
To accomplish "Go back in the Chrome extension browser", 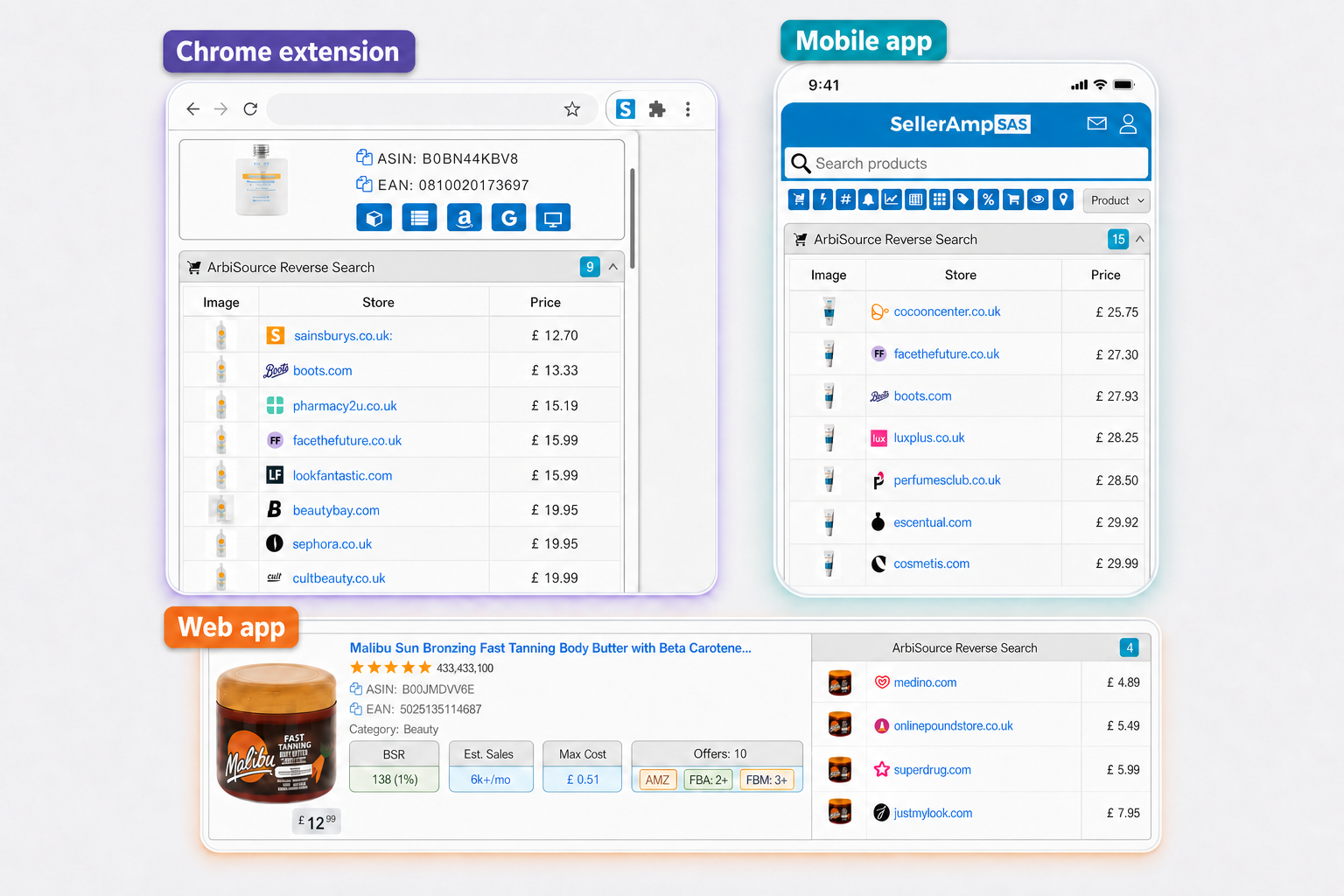I will [193, 109].
